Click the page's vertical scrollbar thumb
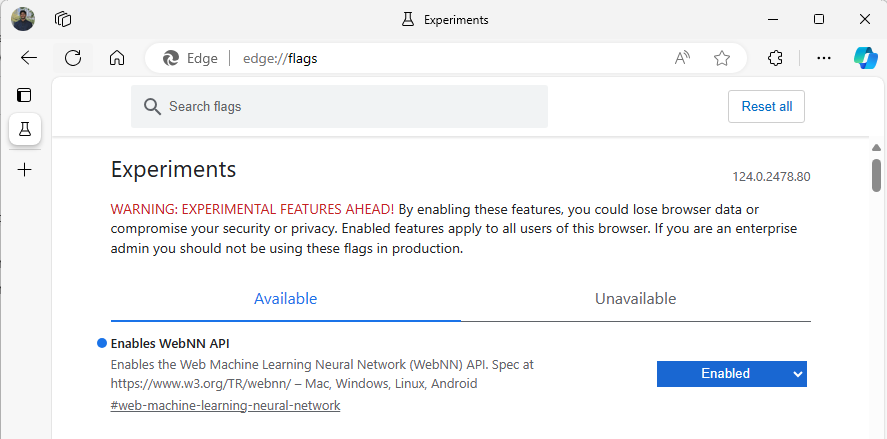887x439 pixels. tap(876, 174)
